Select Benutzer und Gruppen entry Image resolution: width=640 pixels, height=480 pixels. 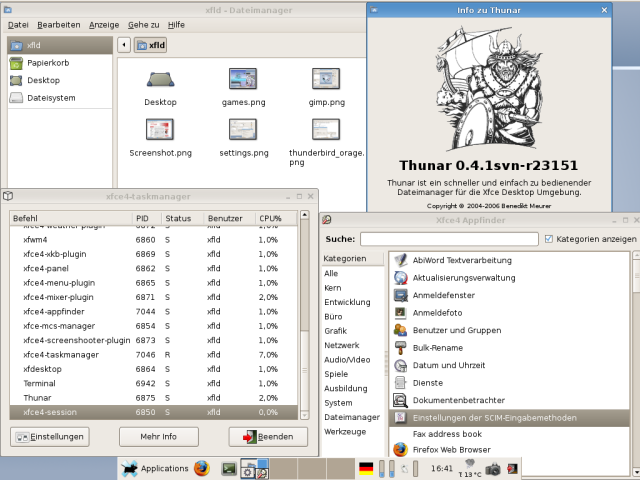pos(509,330)
